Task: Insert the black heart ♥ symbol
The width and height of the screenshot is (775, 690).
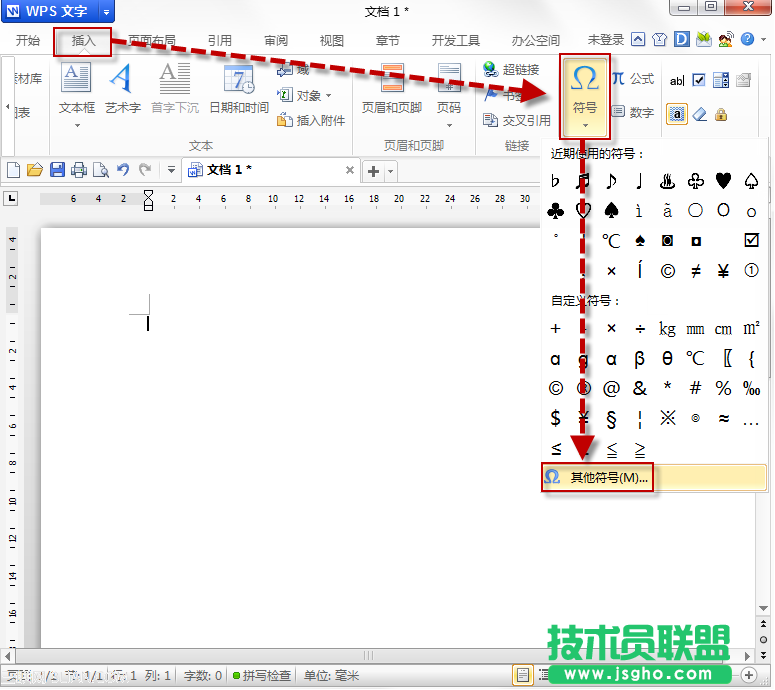Action: (x=723, y=181)
